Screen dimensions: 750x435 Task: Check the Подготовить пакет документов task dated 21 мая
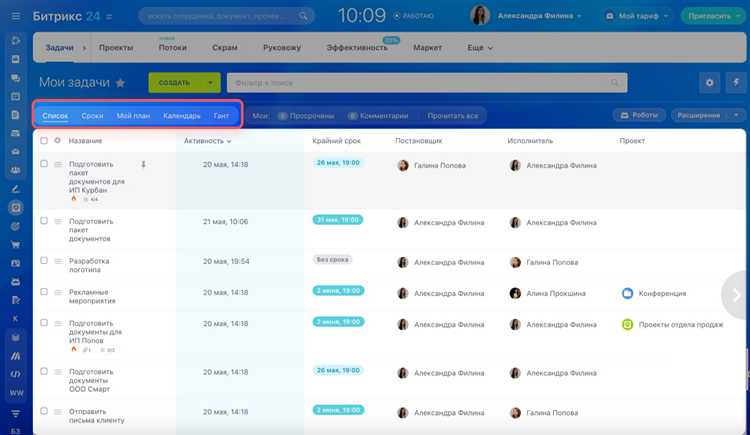pos(44,221)
